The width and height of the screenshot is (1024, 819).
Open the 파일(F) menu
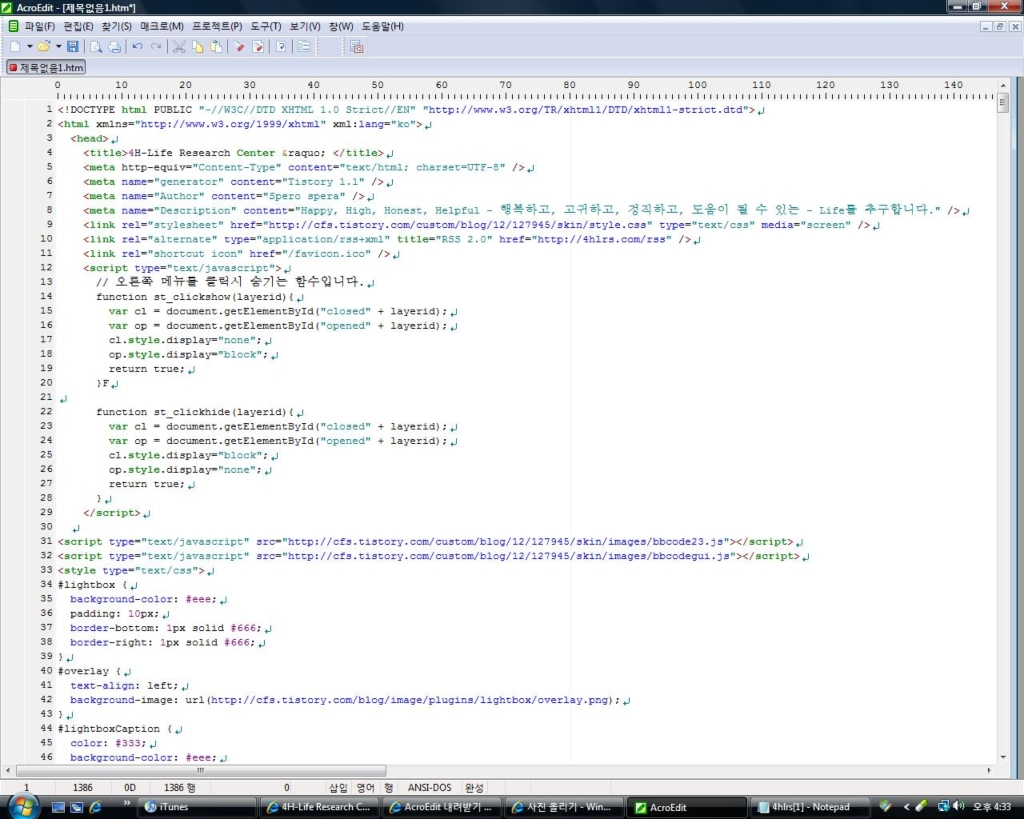pyautogui.click(x=40, y=26)
